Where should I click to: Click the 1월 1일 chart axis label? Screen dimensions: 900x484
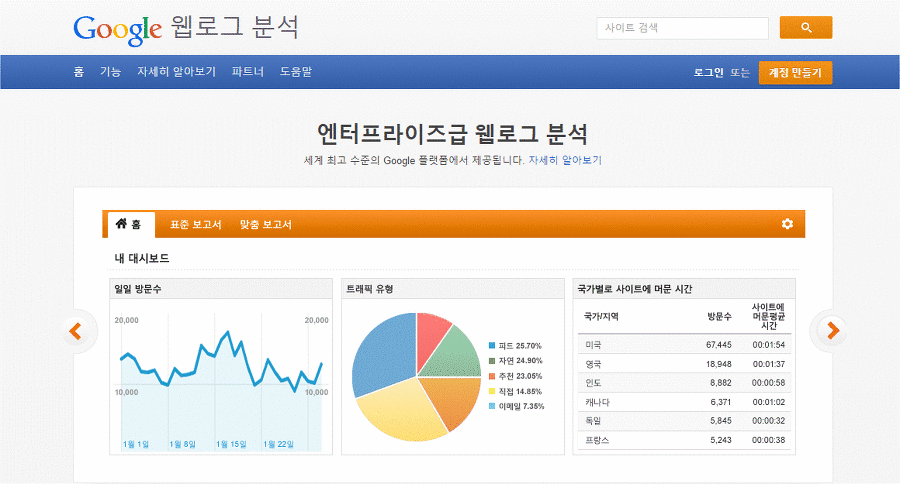point(136,444)
